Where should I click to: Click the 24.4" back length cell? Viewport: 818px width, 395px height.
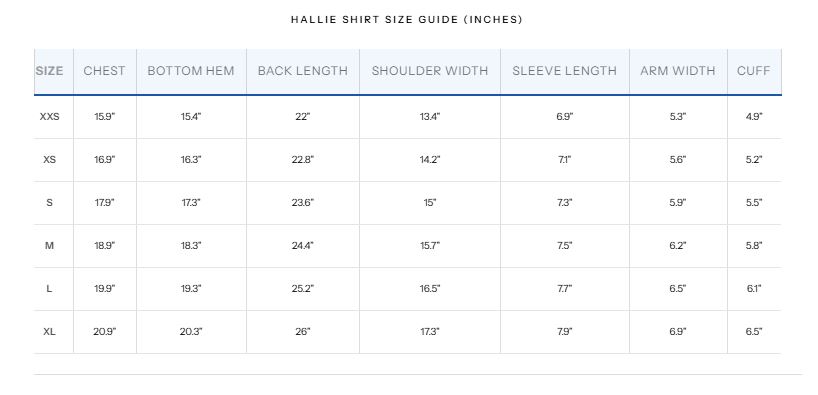303,245
